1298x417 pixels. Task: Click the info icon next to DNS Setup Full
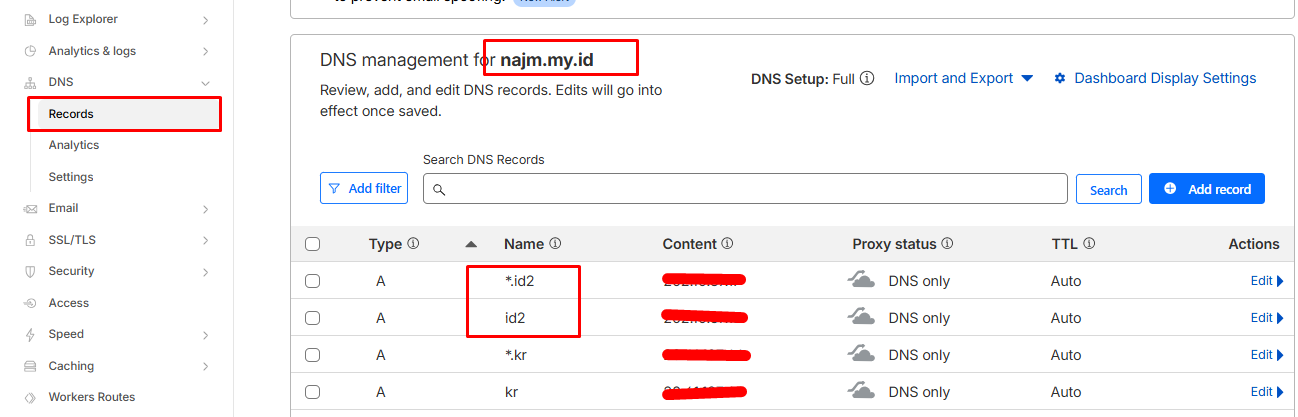pos(867,78)
